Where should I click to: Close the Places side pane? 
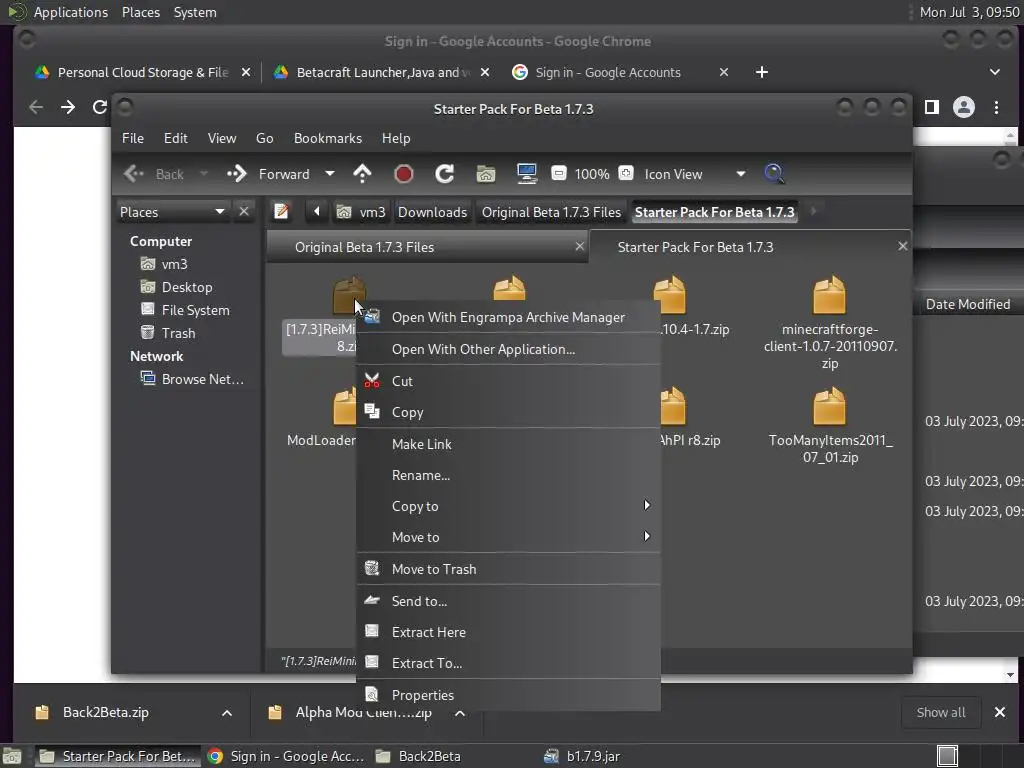click(x=244, y=212)
